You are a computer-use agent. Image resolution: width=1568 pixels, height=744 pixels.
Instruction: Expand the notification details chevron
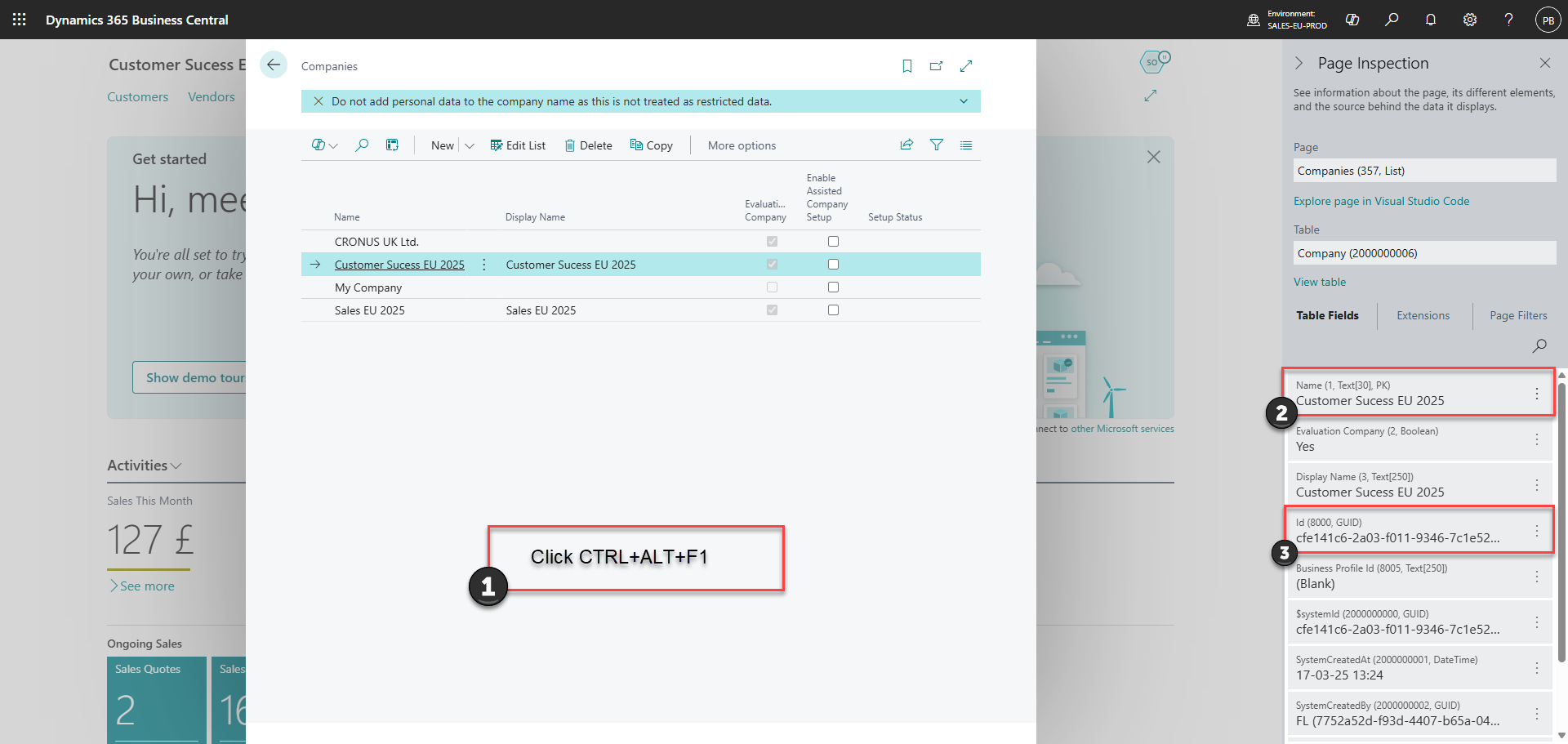point(964,101)
